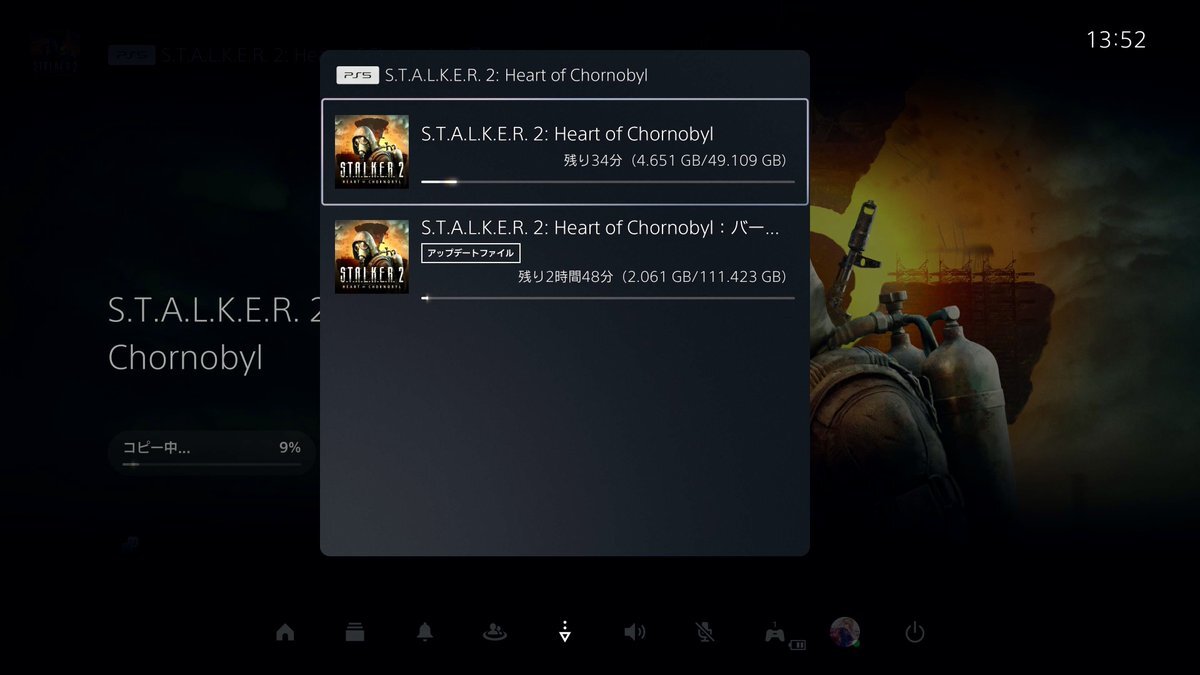Toggle the microphone mute icon

point(705,632)
